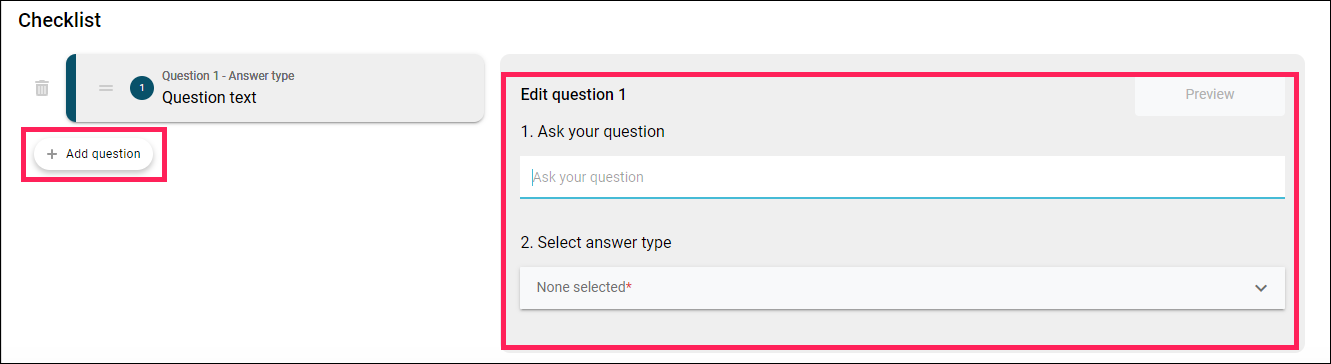Click the Question text title on the card

[x=209, y=98]
